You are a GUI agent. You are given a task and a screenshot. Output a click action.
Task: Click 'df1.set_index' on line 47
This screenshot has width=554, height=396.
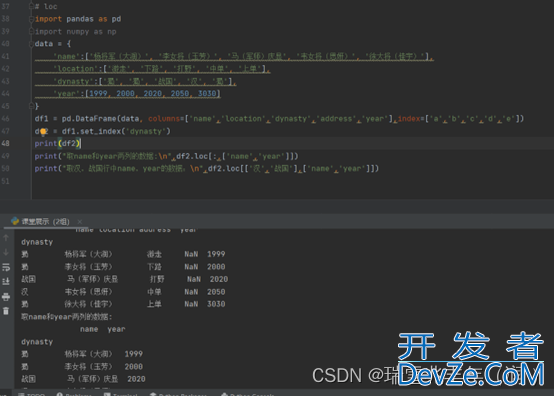(x=92, y=131)
